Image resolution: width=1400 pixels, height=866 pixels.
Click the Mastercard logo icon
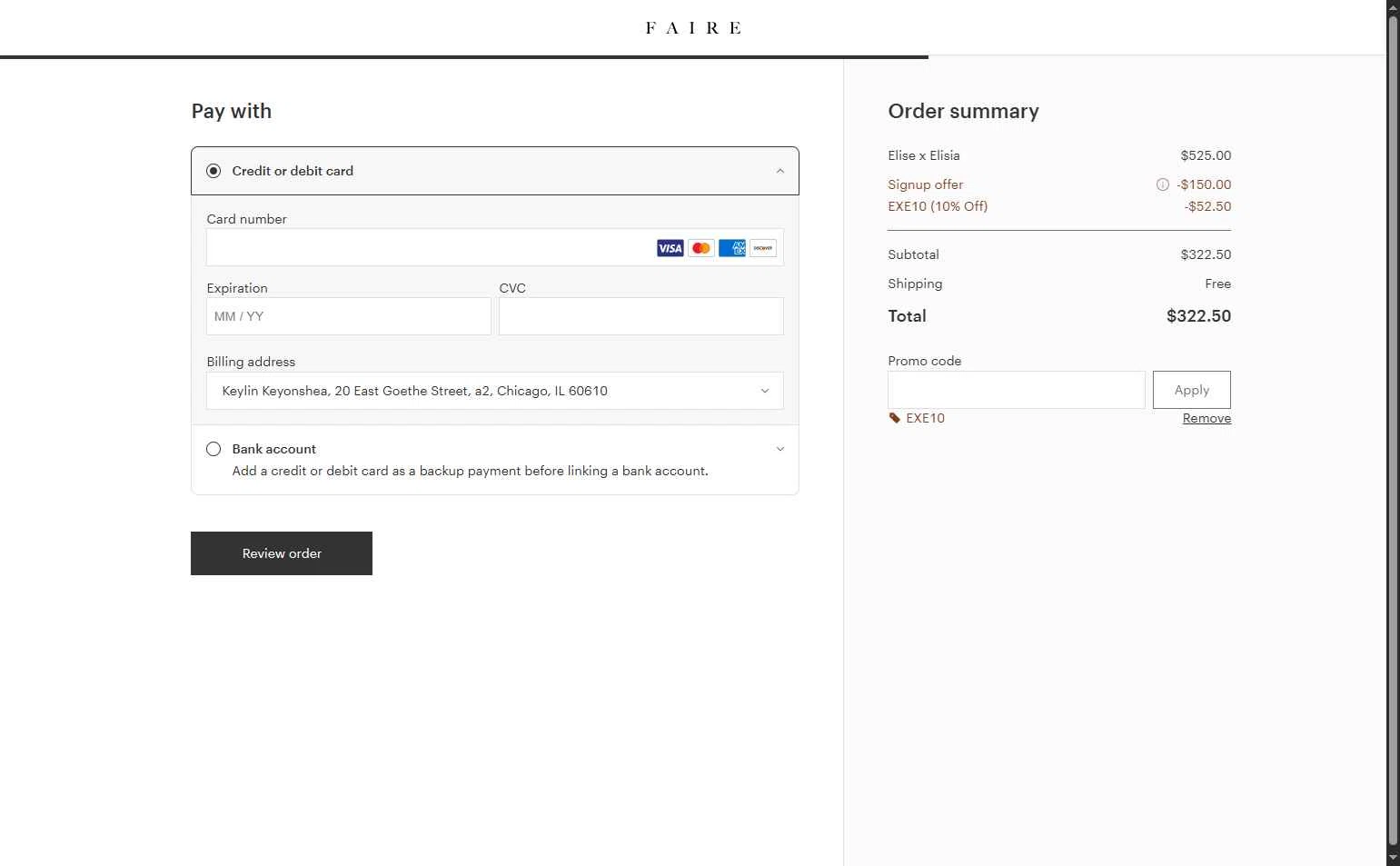click(x=701, y=248)
